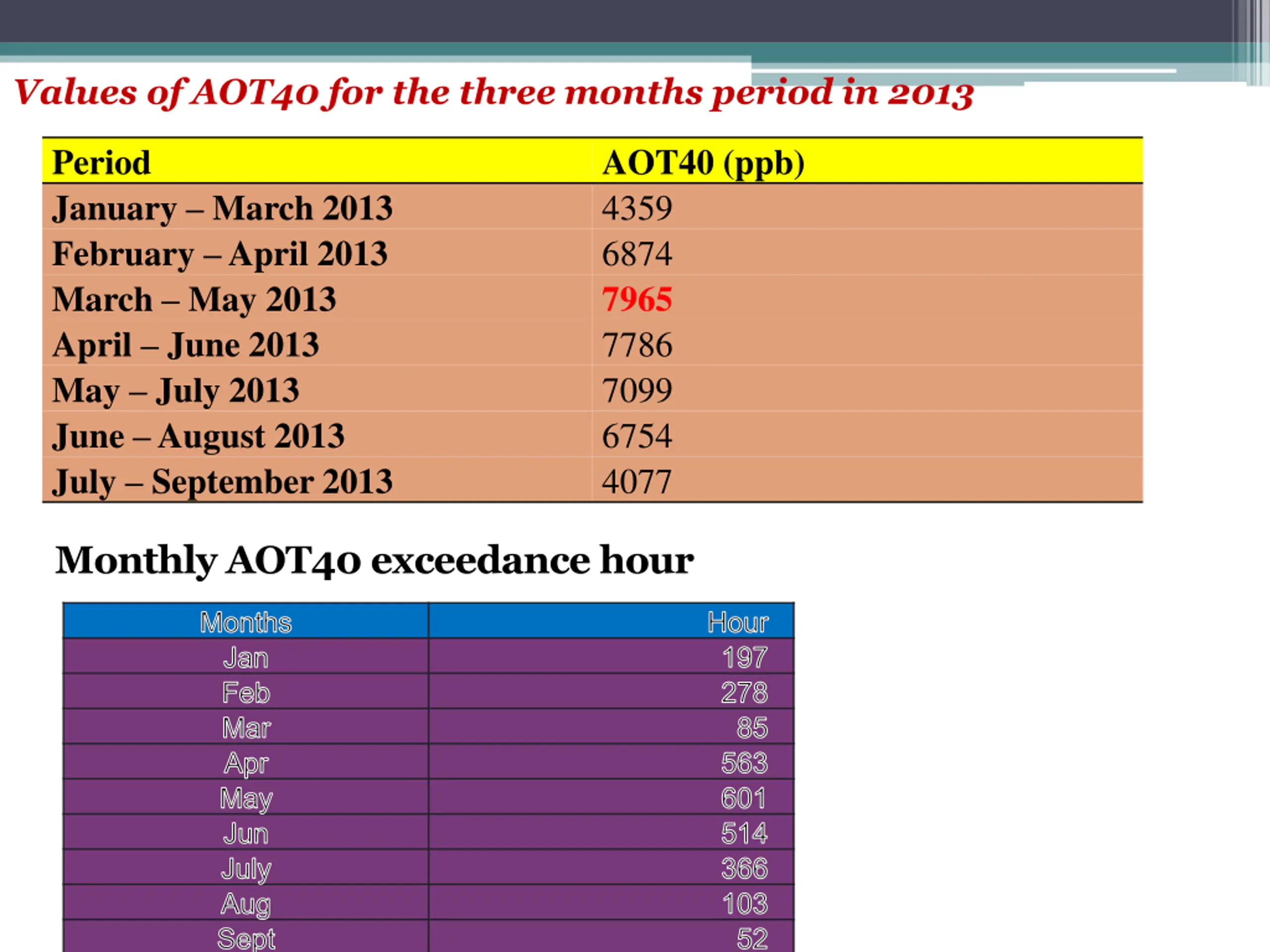The height and width of the screenshot is (952, 1270).
Task: Click the value 4359
Action: click(x=636, y=208)
